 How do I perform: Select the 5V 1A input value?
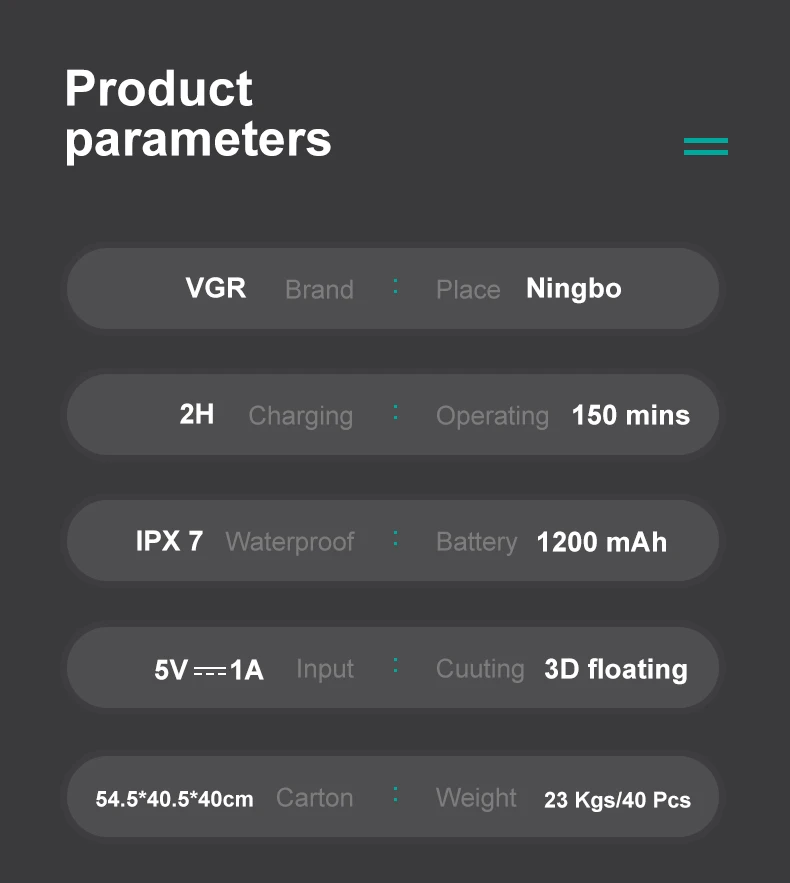[209, 669]
